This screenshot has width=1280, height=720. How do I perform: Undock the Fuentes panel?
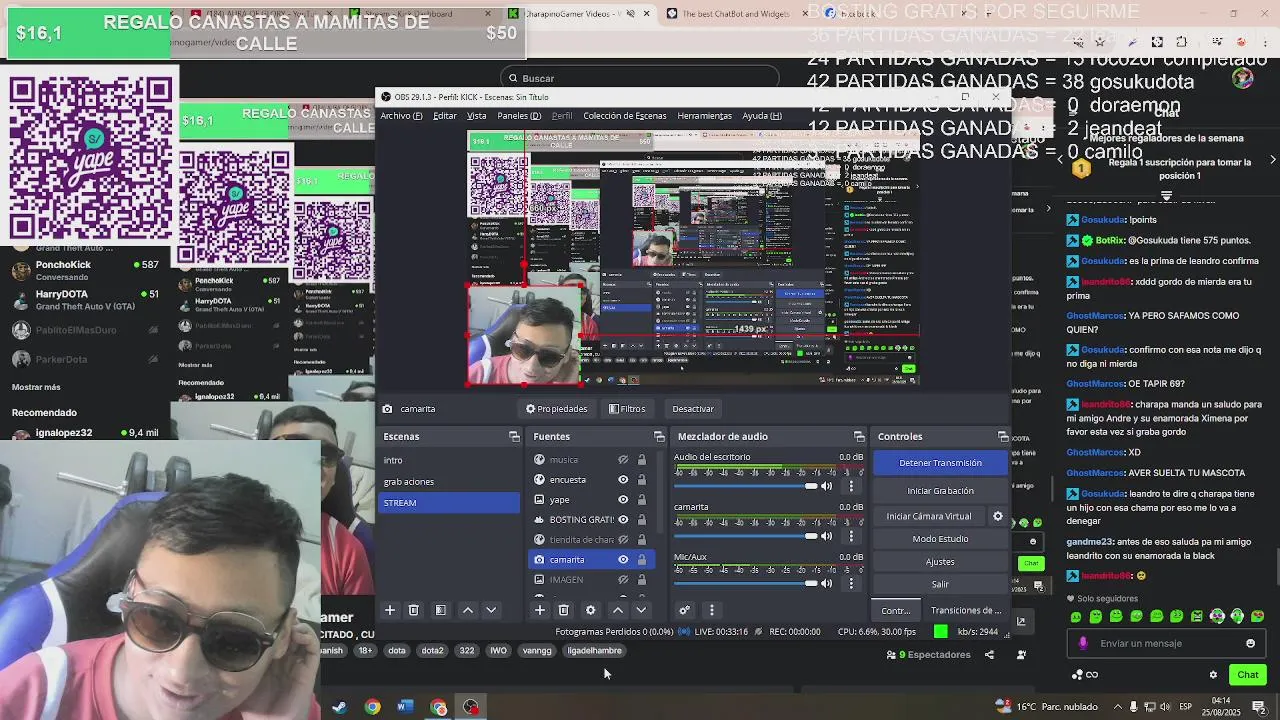[659, 437]
